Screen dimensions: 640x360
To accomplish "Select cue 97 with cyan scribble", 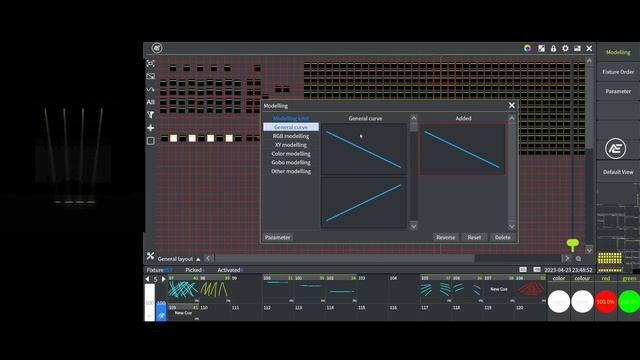I will [183, 289].
